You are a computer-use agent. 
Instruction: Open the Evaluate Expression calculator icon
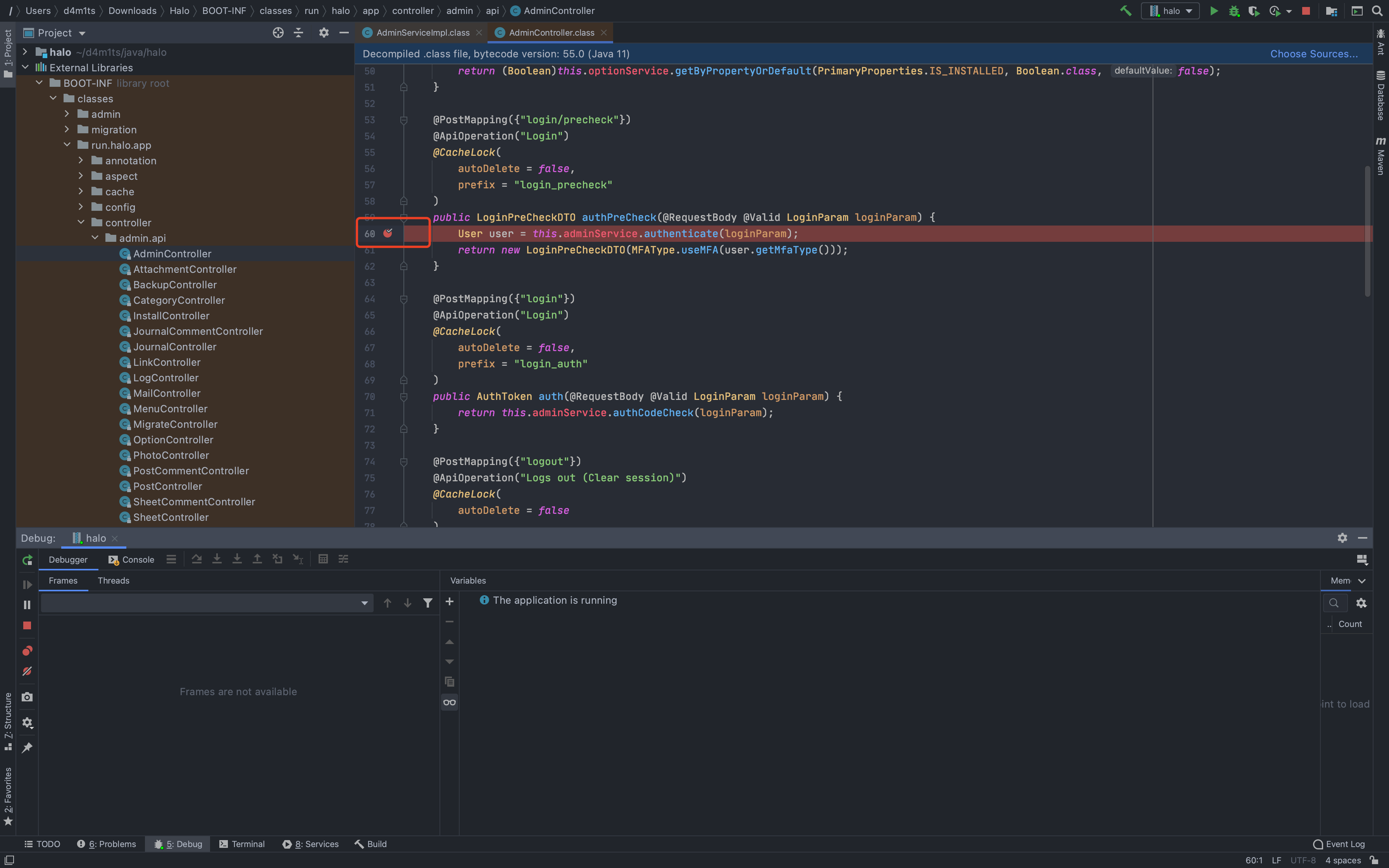[x=323, y=559]
